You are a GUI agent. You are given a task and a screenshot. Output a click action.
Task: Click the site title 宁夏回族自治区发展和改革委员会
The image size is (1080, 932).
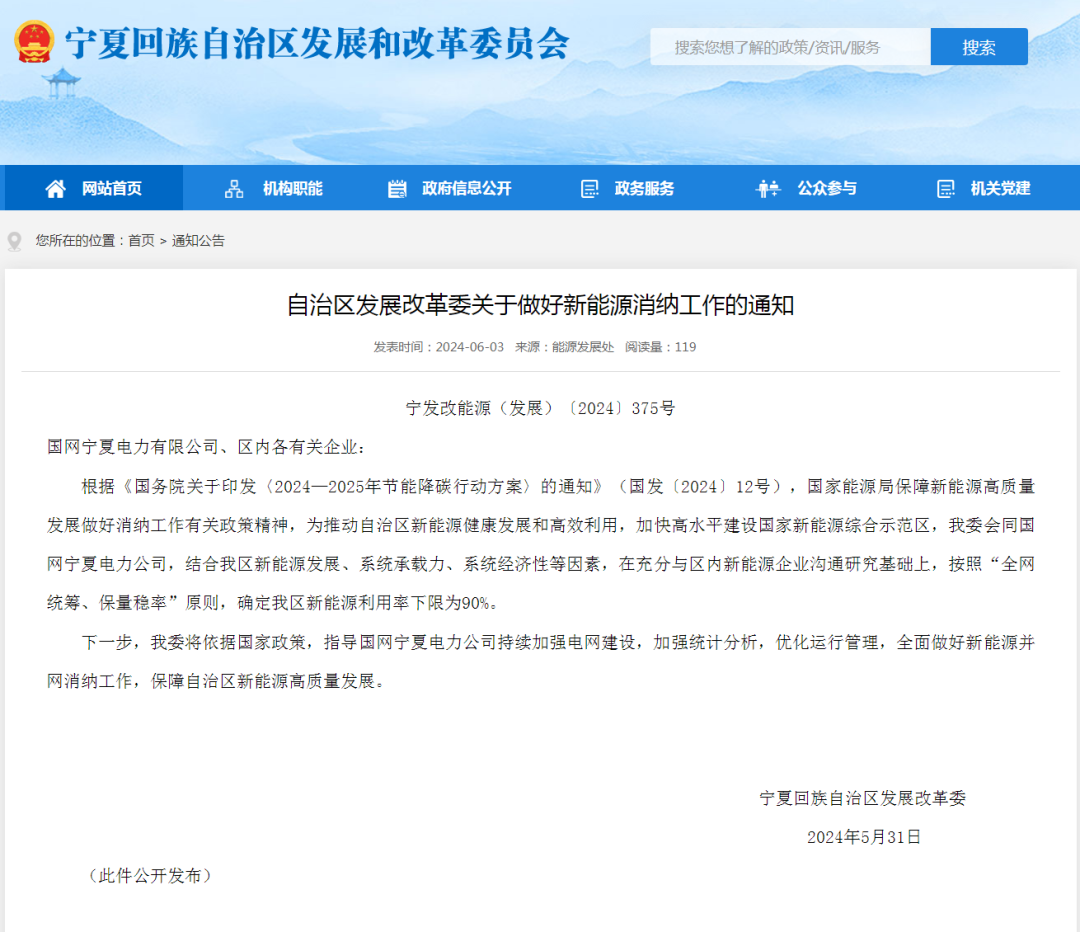pos(318,43)
